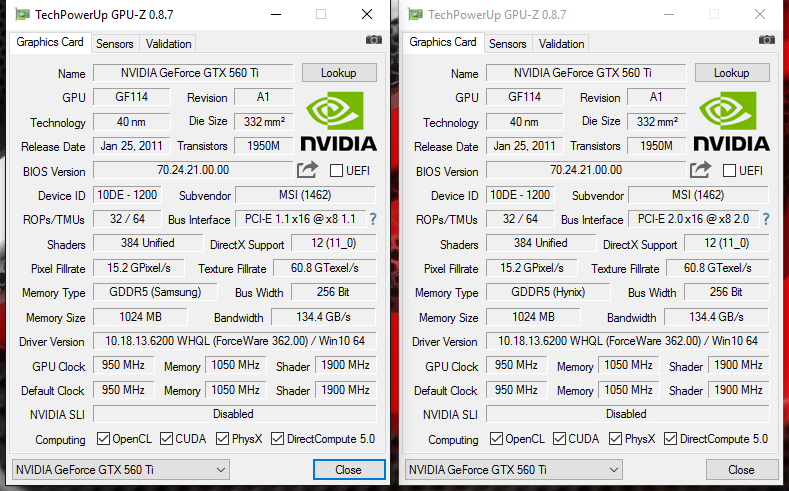The height and width of the screenshot is (491, 789).
Task: Click GDDR5 (Hynix) memory type field
Action: click(548, 292)
